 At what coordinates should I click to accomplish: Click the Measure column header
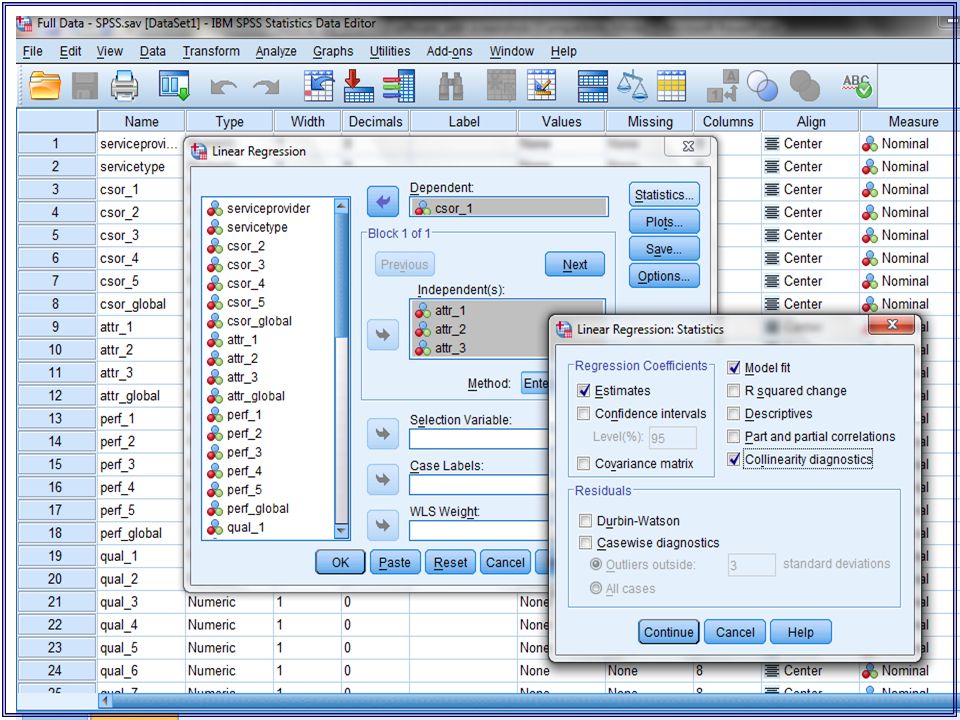click(x=909, y=121)
